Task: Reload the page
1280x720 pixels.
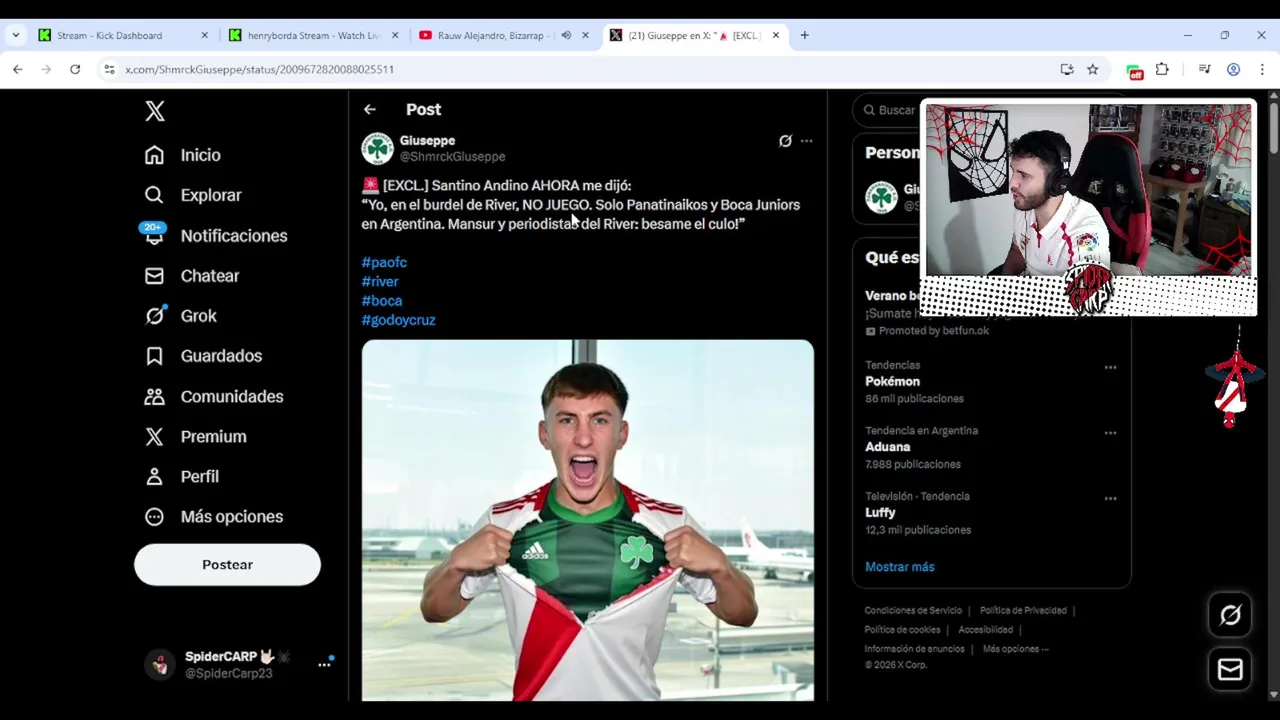Action: (x=75, y=69)
